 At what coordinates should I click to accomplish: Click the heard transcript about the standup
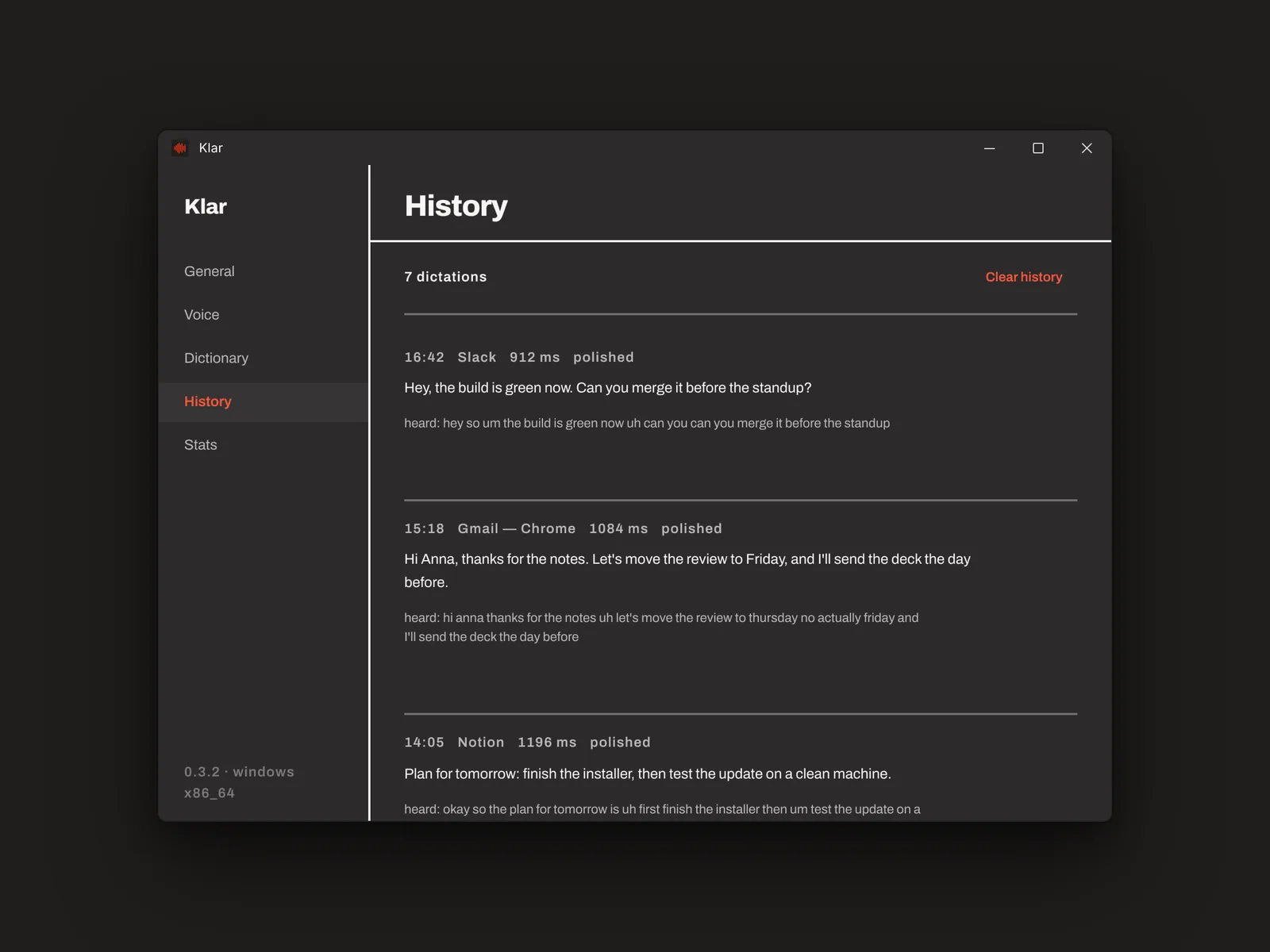[x=647, y=424]
